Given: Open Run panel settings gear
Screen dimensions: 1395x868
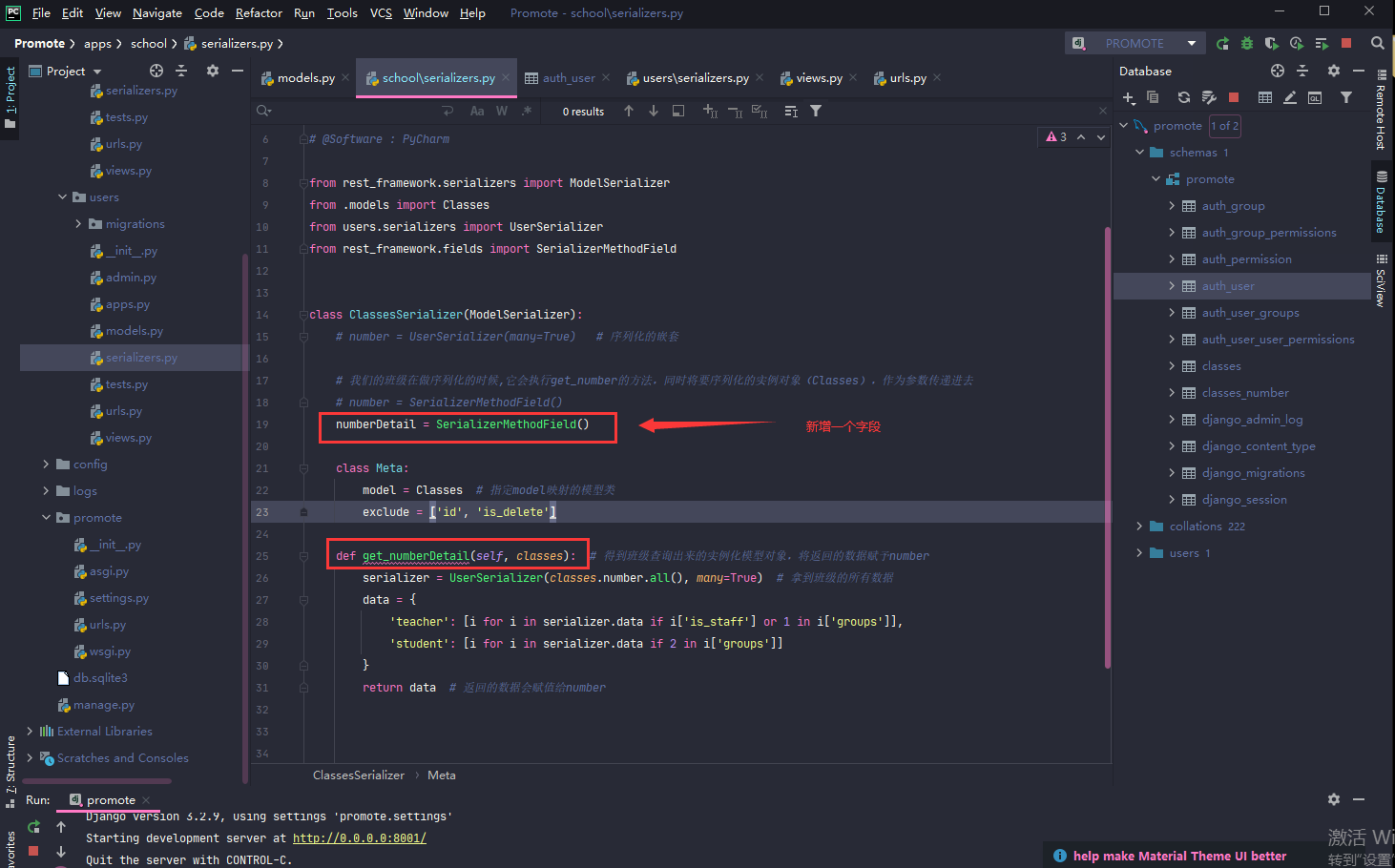Looking at the screenshot, I should [x=1334, y=799].
